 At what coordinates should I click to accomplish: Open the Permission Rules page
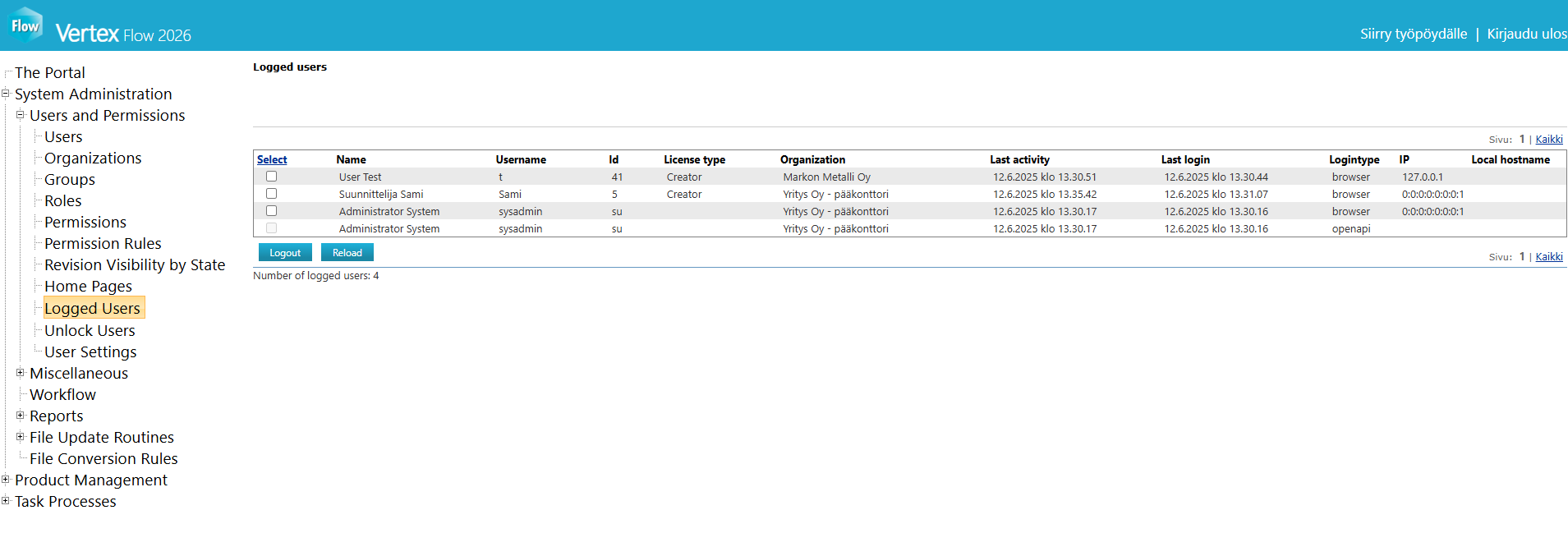click(103, 243)
